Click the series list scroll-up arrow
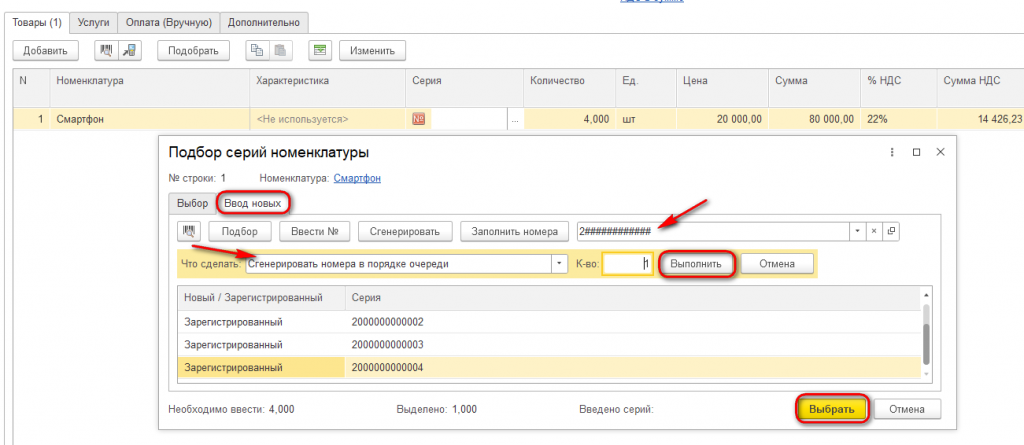 (926, 295)
